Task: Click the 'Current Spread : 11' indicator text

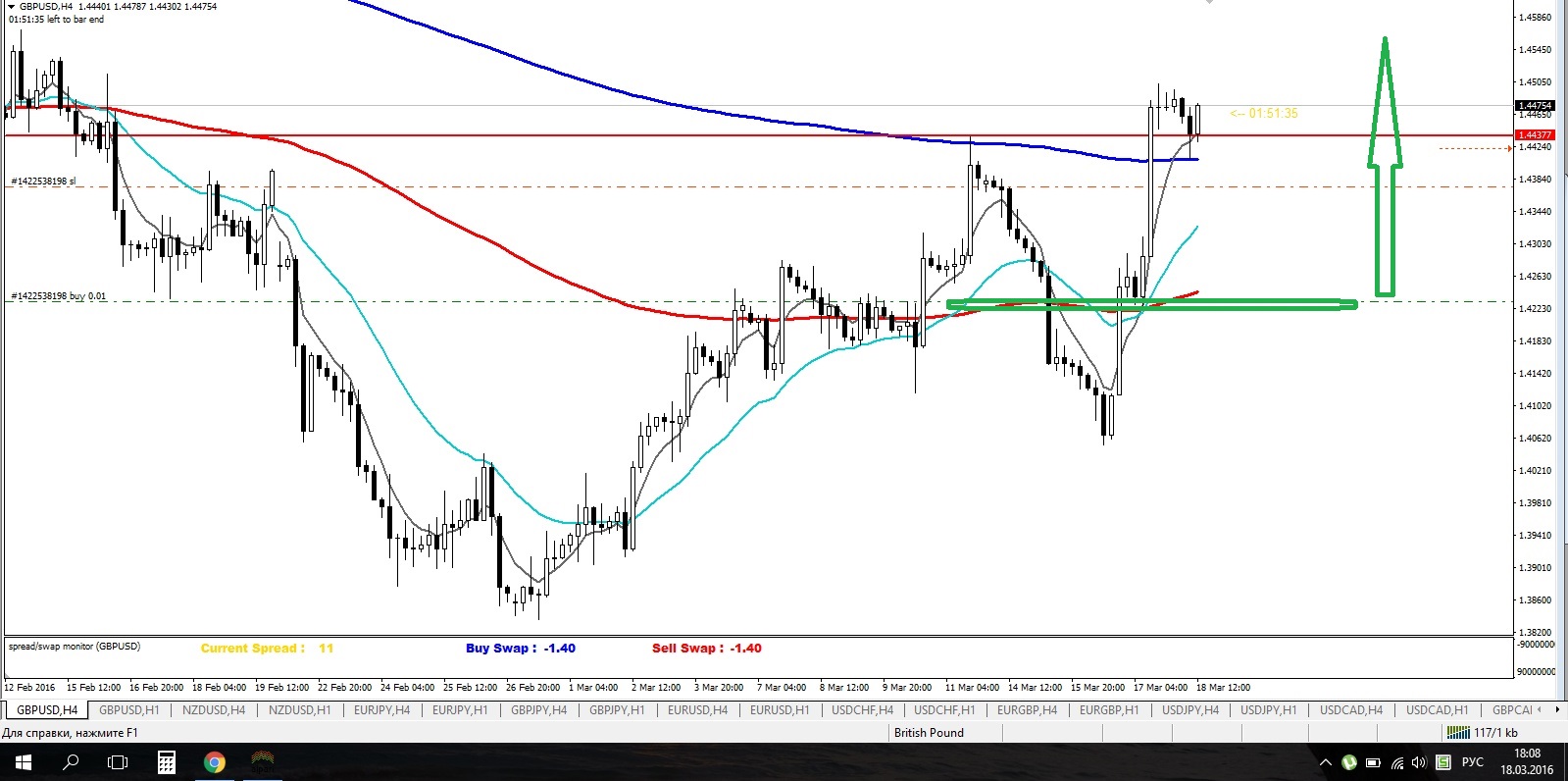Action: click(267, 649)
